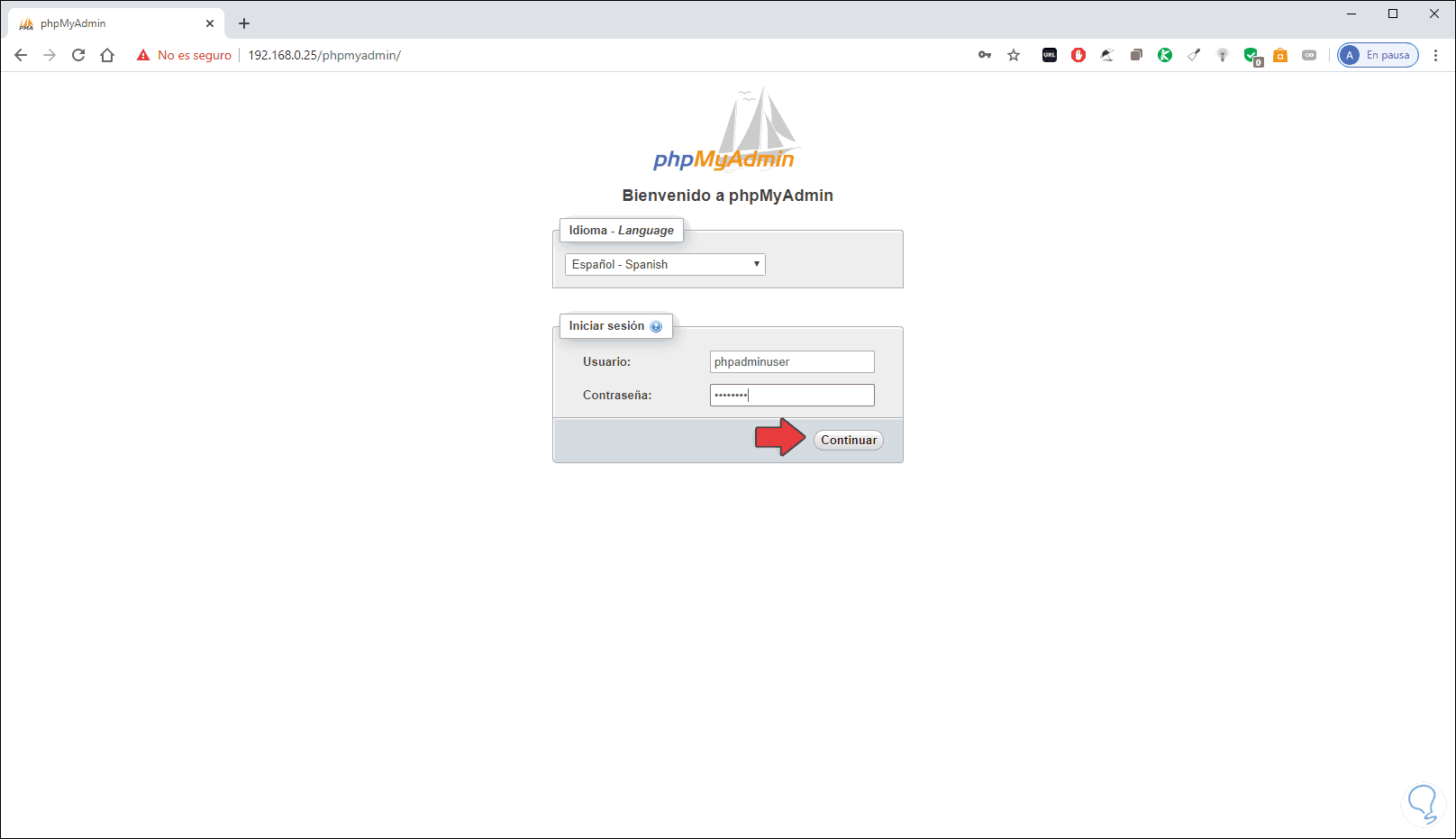
Task: Close the phpMyAdmin browser tab
Action: click(x=210, y=23)
